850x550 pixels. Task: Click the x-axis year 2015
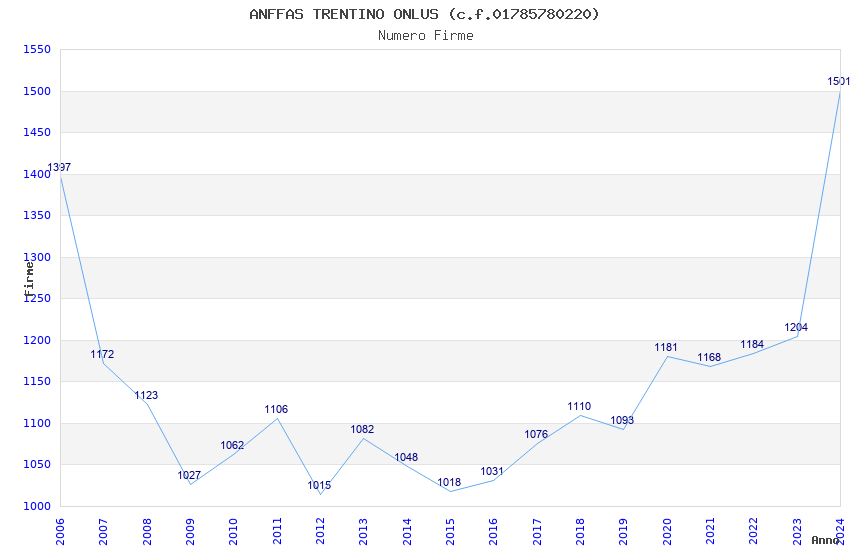pyautogui.click(x=450, y=532)
